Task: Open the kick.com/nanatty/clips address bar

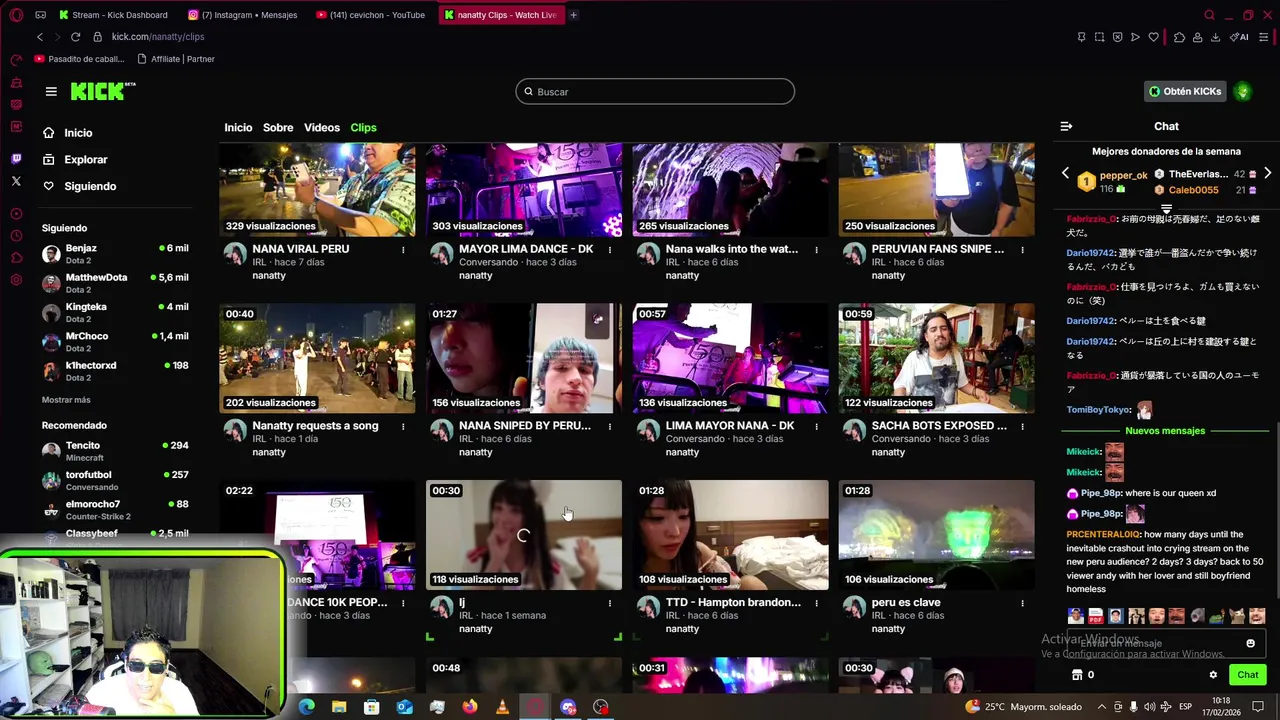Action: coord(158,37)
